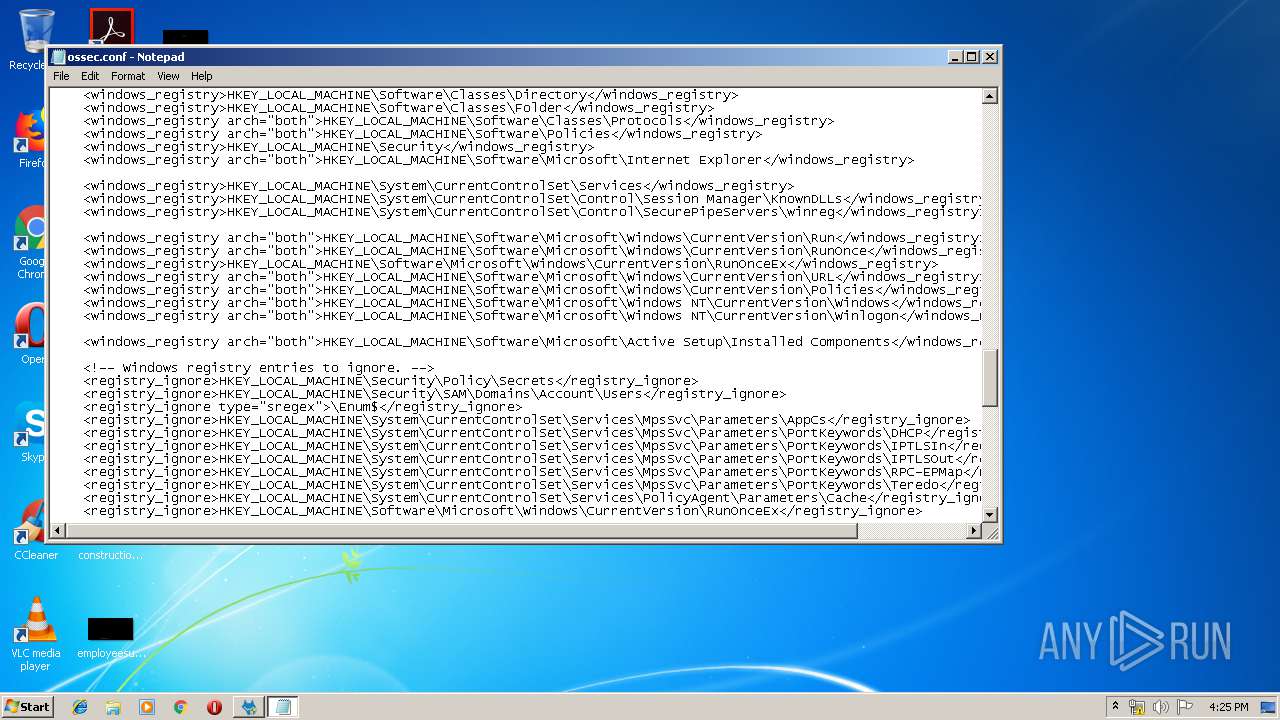Click the line containing PolicyAgent\Parameters\Cache
1280x720 pixels.
click(533, 498)
